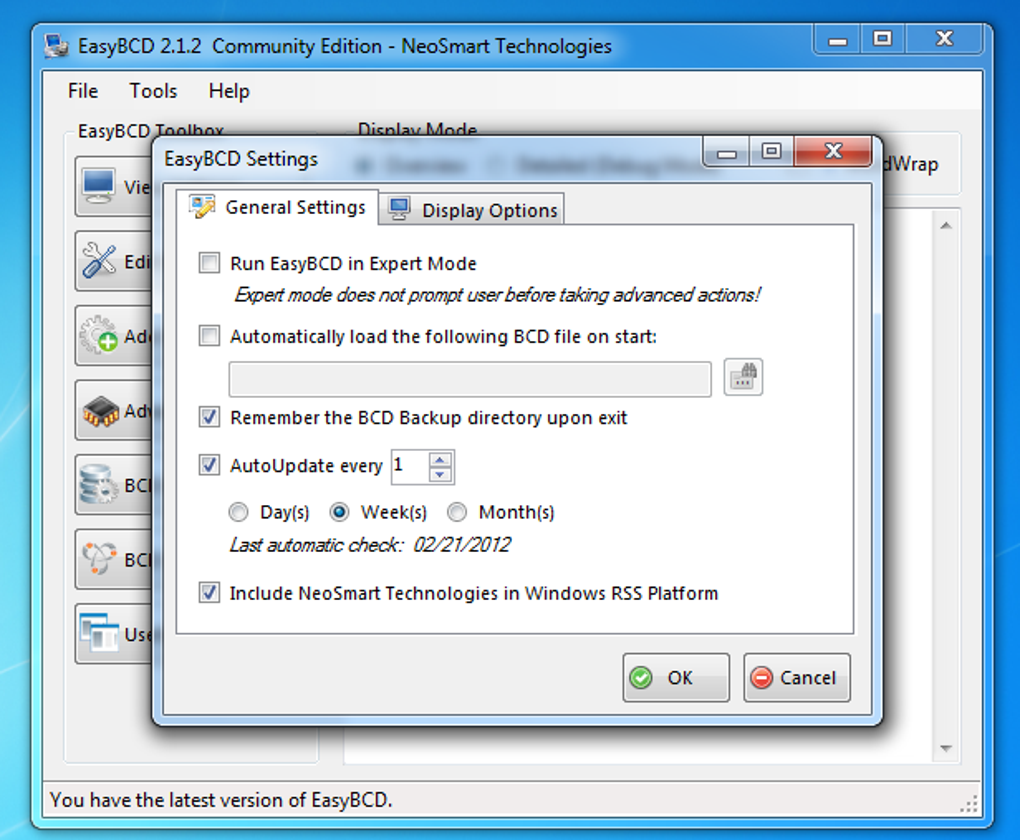The width and height of the screenshot is (1020, 840).
Task: Click the OK button
Action: click(676, 677)
